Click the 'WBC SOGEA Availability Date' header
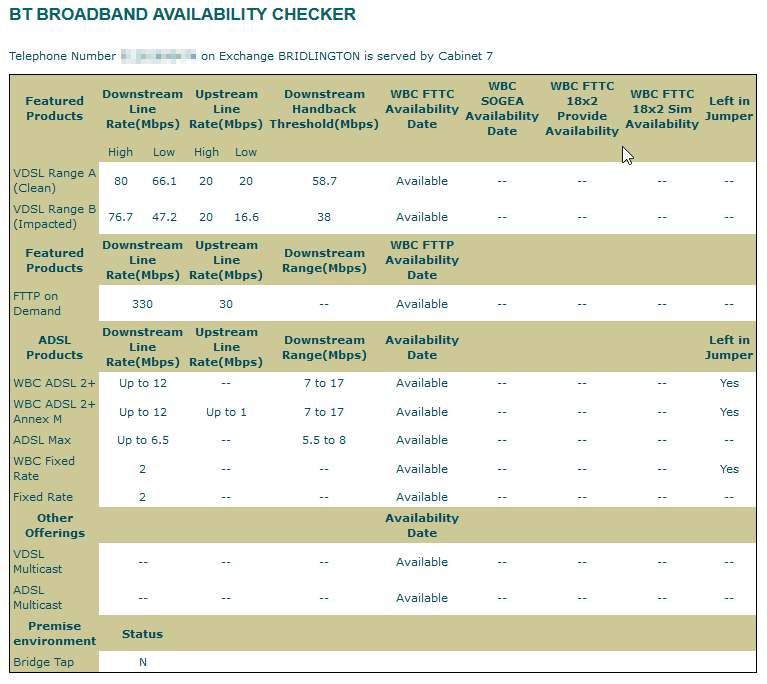This screenshot has width=767, height=684. coord(502,109)
